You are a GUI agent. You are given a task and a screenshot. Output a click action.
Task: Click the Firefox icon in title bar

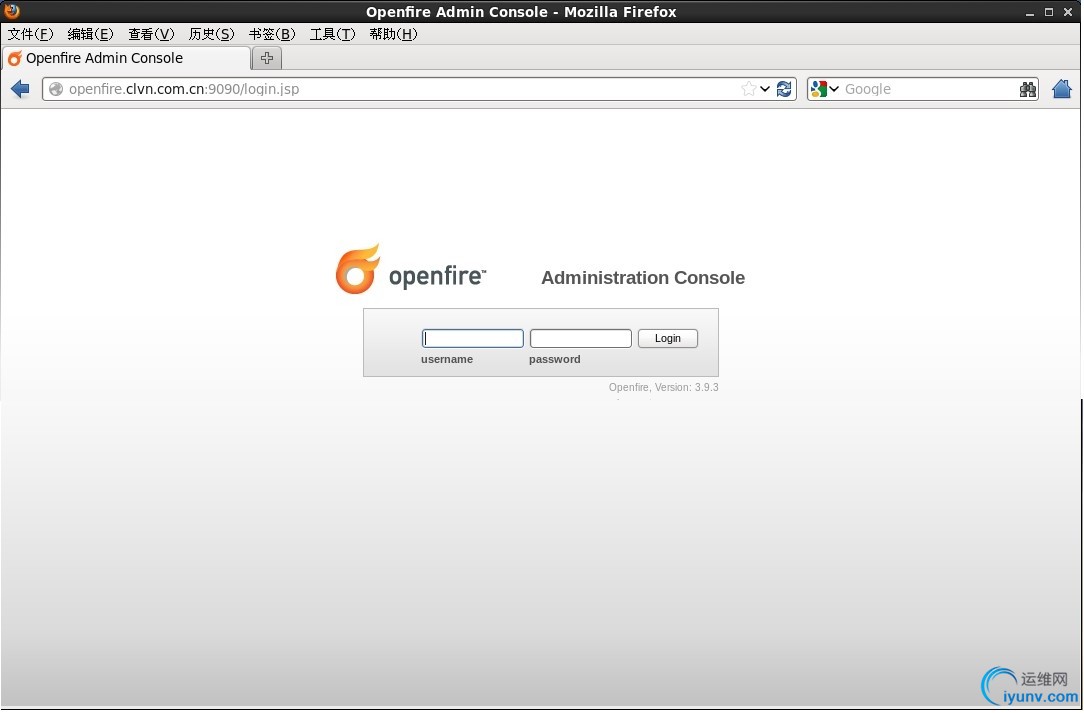(11, 11)
